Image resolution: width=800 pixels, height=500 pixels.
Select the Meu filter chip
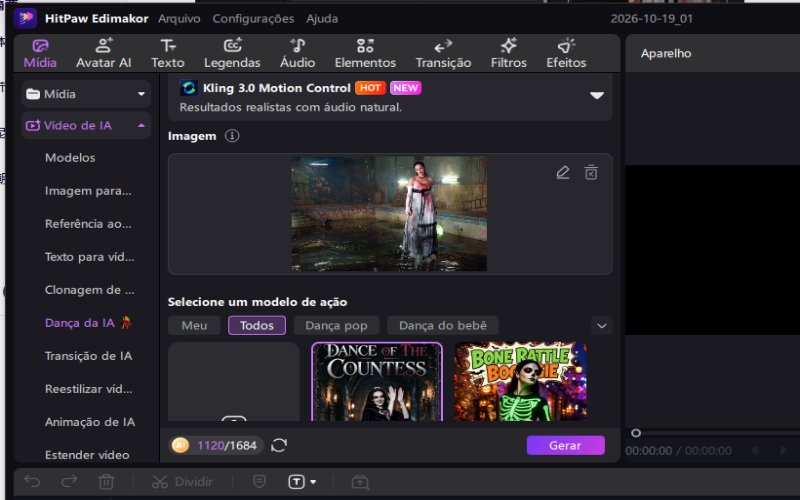pos(194,326)
